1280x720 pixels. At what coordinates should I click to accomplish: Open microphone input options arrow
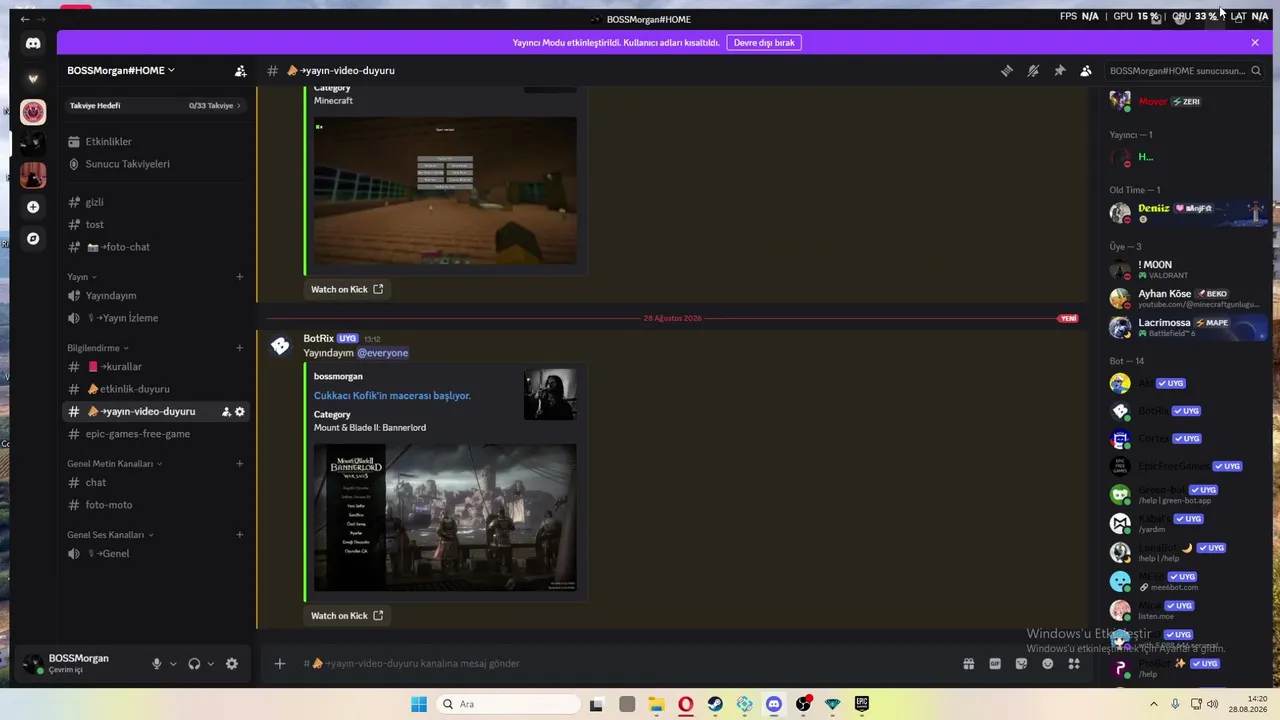[173, 664]
